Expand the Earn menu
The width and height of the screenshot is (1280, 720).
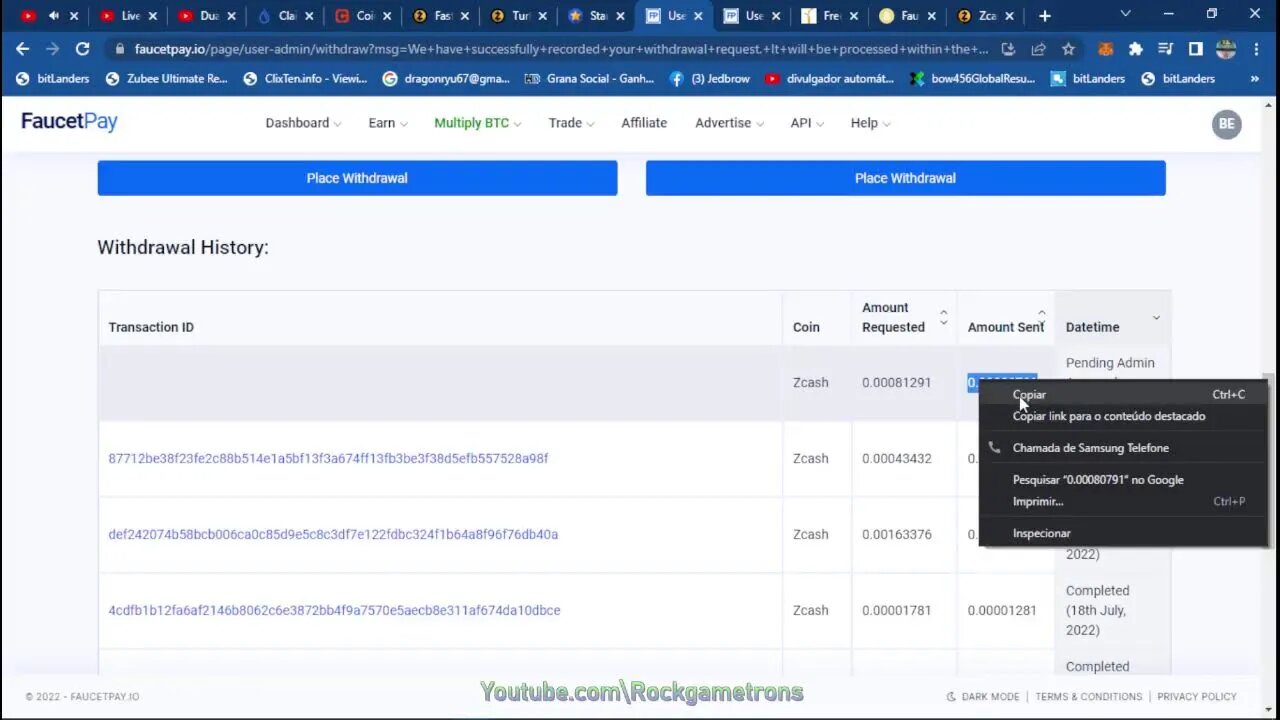tap(388, 123)
